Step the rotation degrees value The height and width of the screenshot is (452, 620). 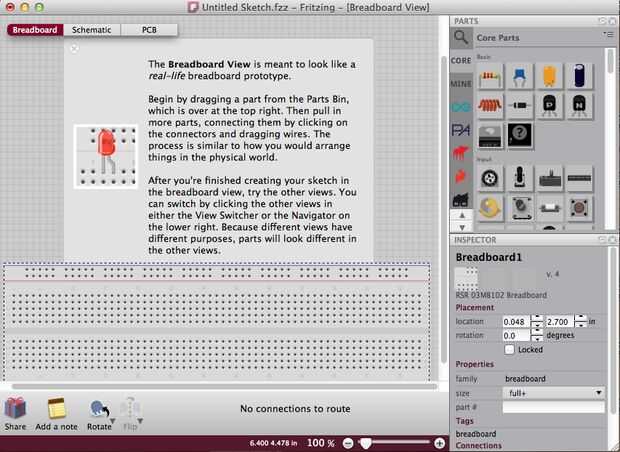coord(537,335)
